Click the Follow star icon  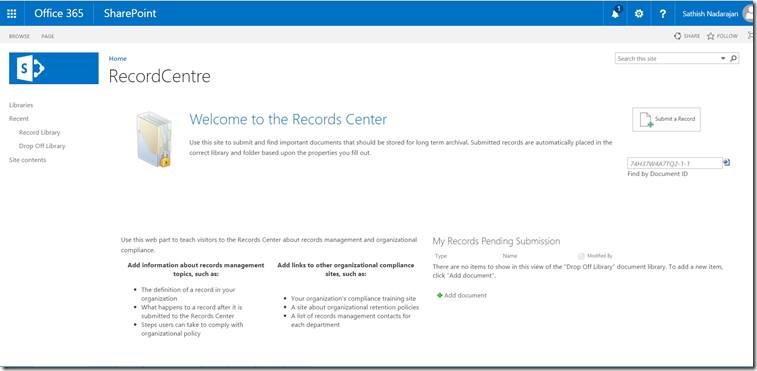711,36
